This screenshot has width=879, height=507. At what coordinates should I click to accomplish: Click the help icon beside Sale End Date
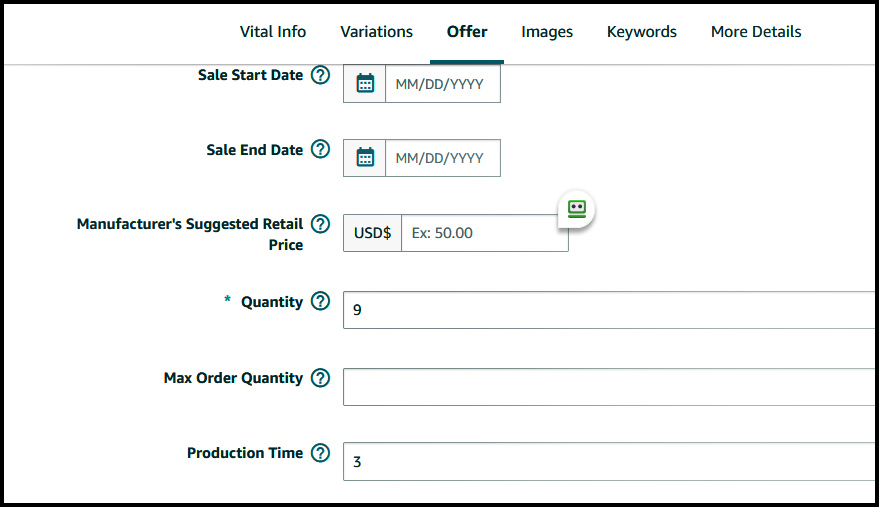321,149
